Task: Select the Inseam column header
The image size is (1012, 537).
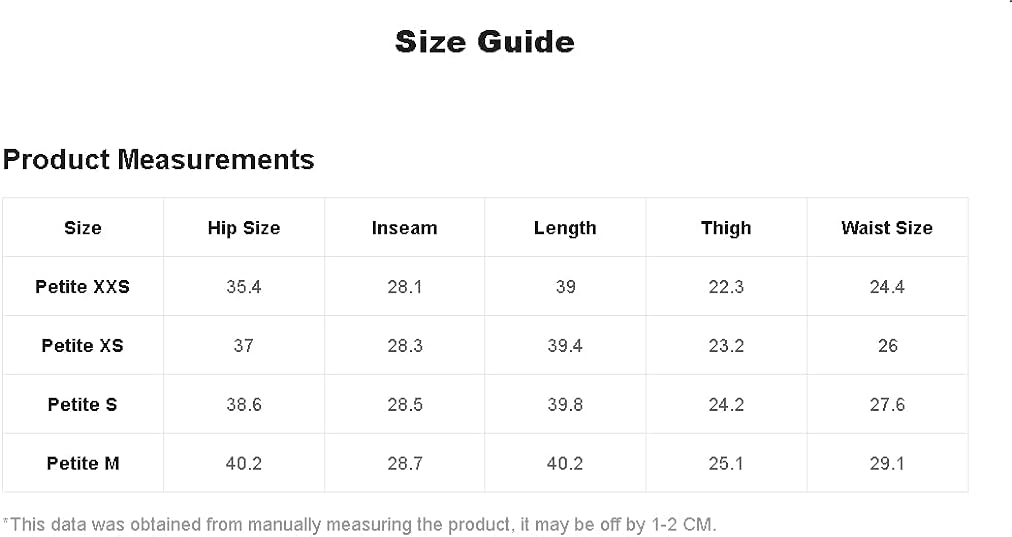Action: pyautogui.click(x=404, y=228)
